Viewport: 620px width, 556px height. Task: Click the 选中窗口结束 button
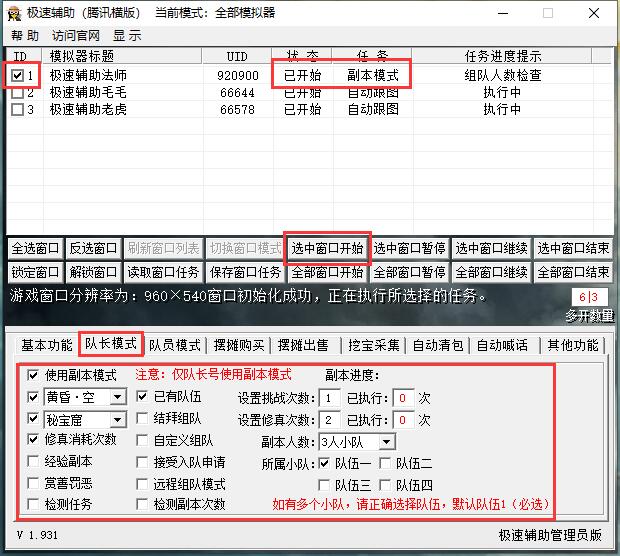[x=573, y=248]
